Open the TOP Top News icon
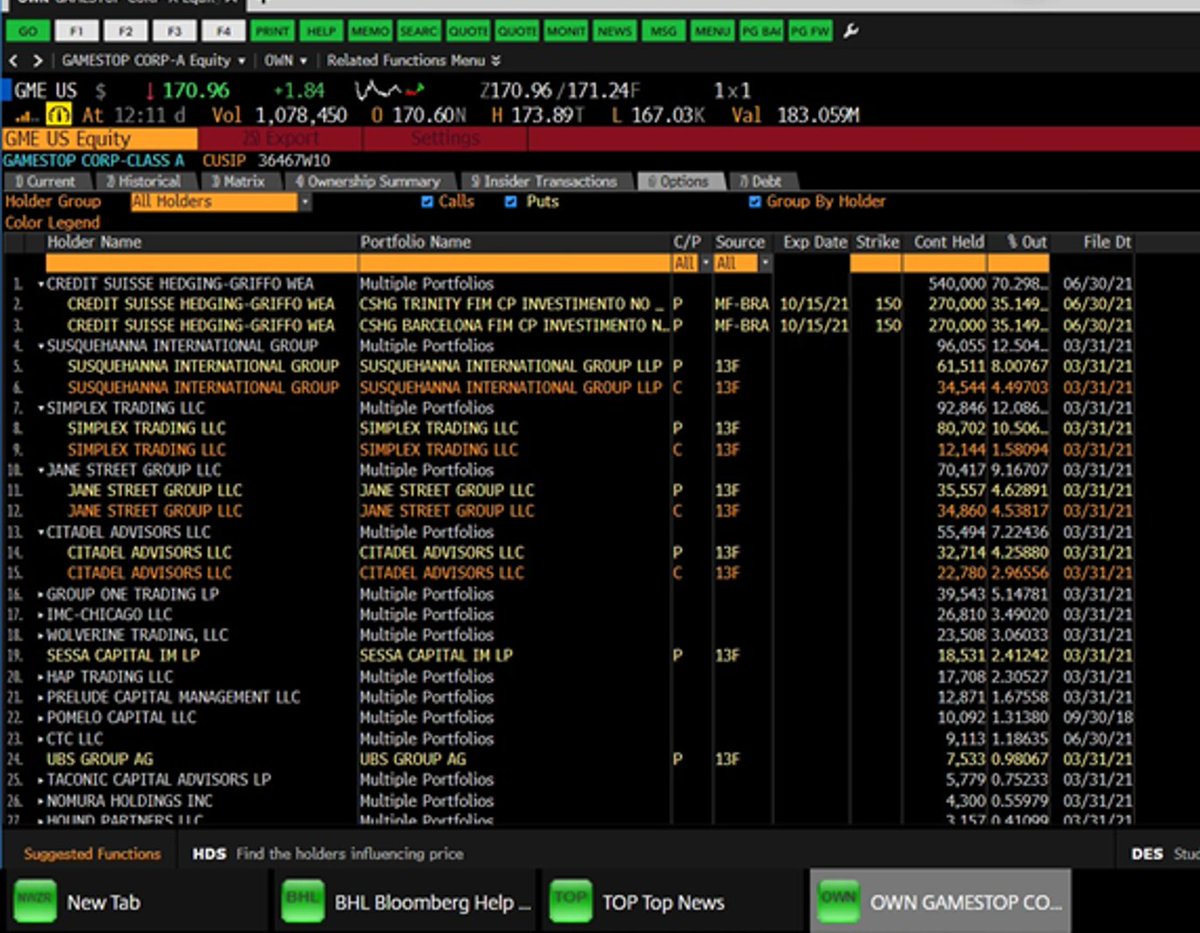Image resolution: width=1200 pixels, height=933 pixels. pyautogui.click(x=570, y=901)
